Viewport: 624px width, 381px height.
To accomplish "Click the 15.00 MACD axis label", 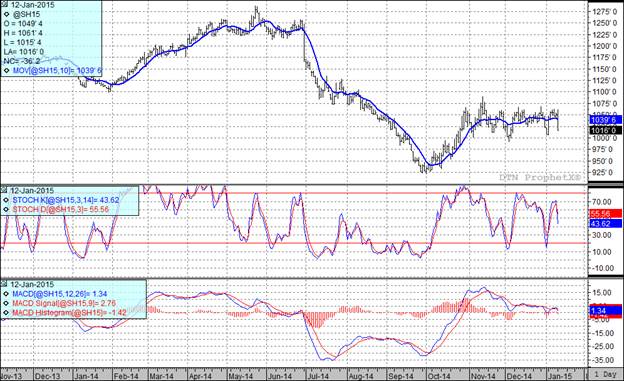I will click(x=601, y=293).
